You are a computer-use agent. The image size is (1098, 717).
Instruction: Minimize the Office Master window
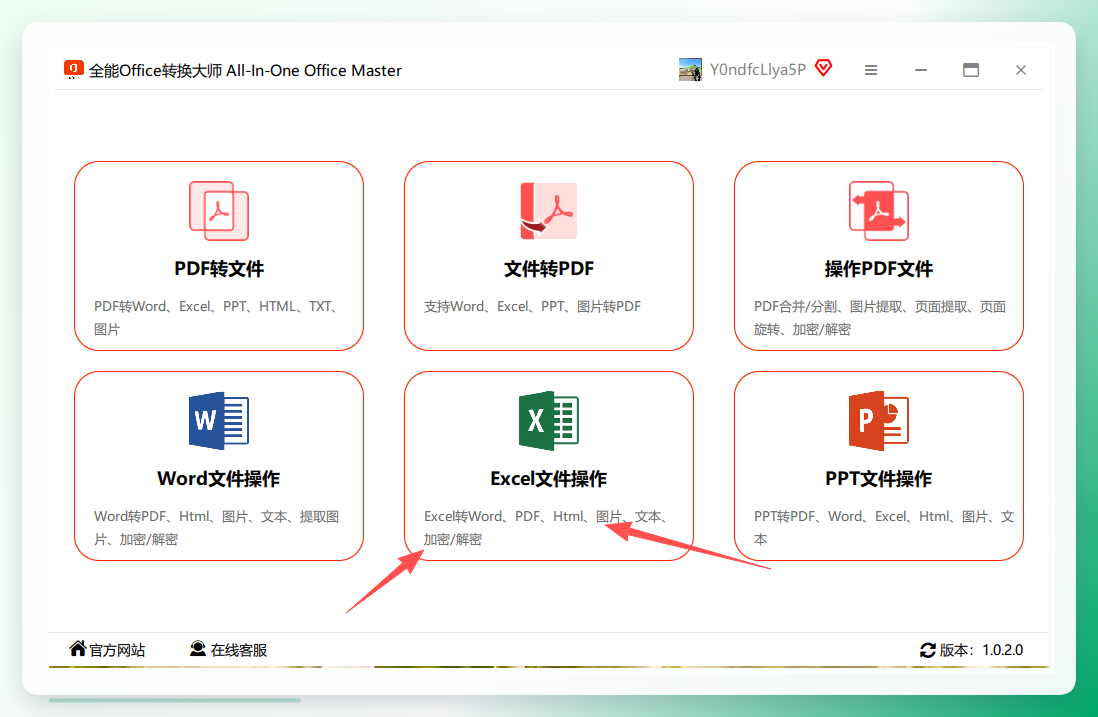click(x=921, y=70)
